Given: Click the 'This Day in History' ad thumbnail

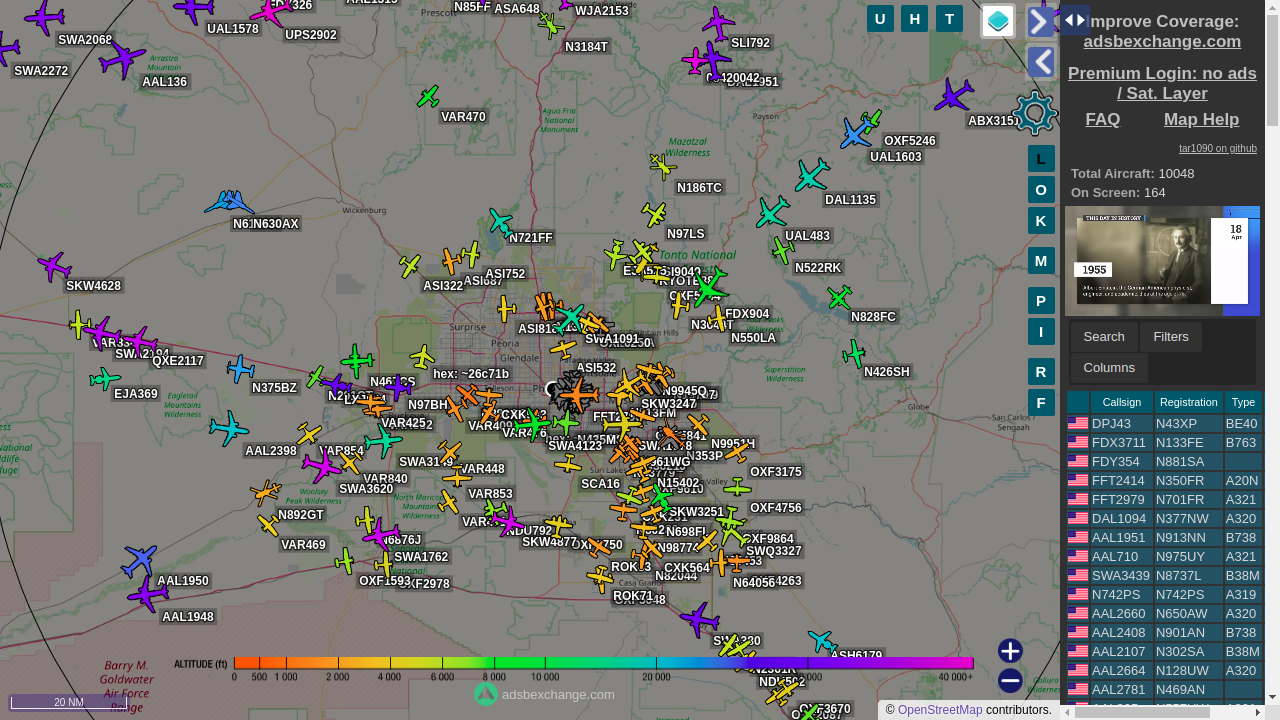Looking at the screenshot, I should (x=1162, y=261).
